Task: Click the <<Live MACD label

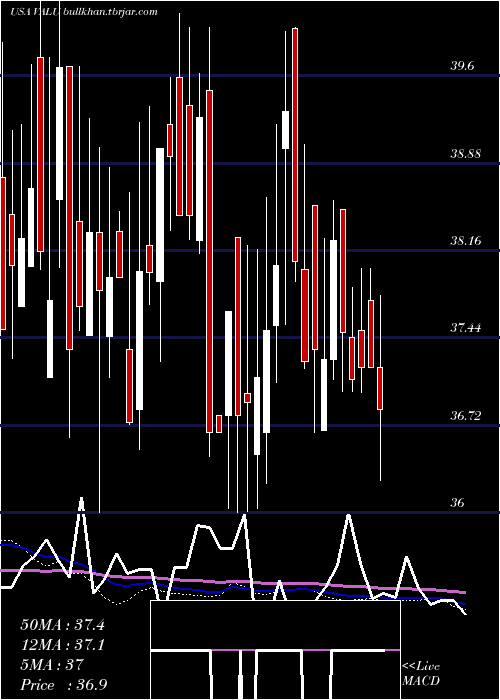Action: pyautogui.click(x=421, y=674)
